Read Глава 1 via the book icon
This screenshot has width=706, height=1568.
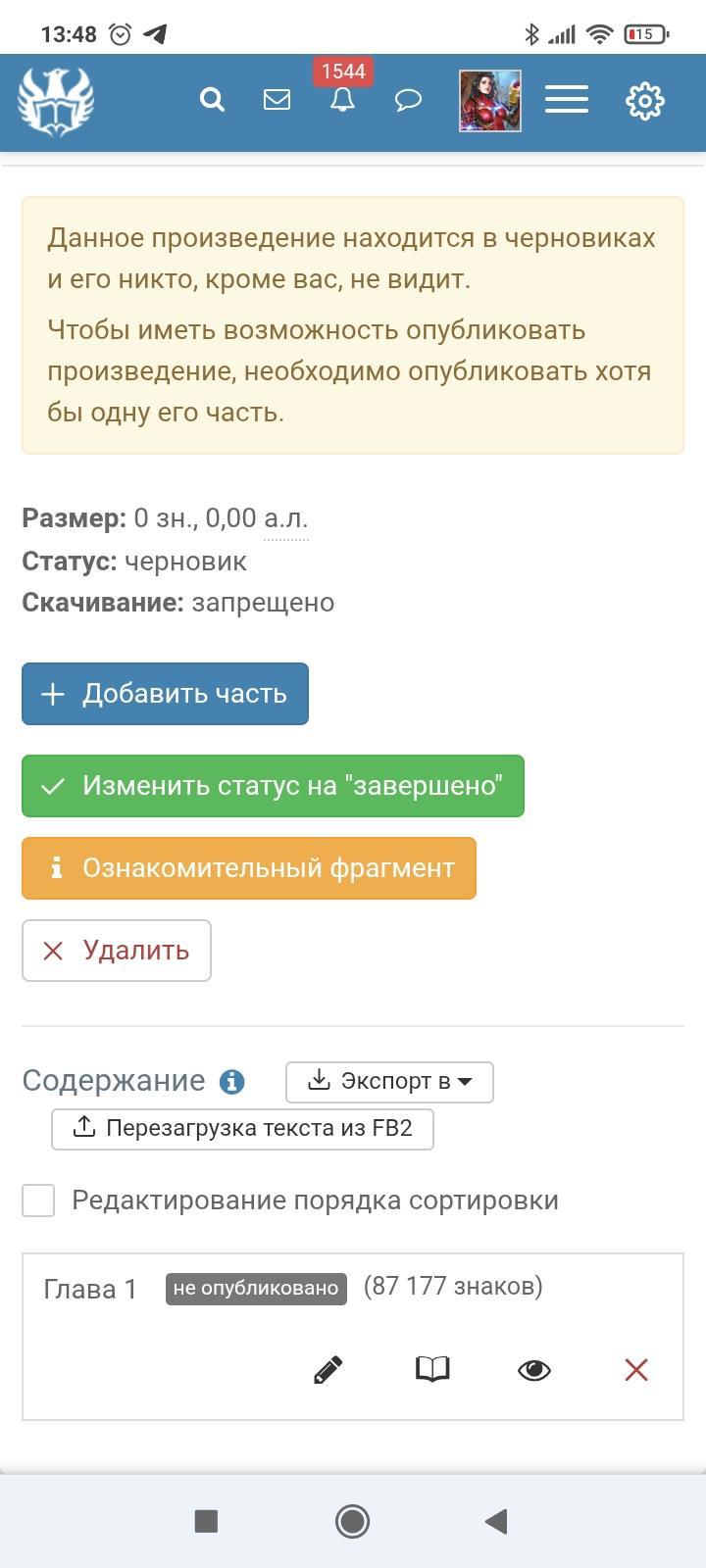432,1369
